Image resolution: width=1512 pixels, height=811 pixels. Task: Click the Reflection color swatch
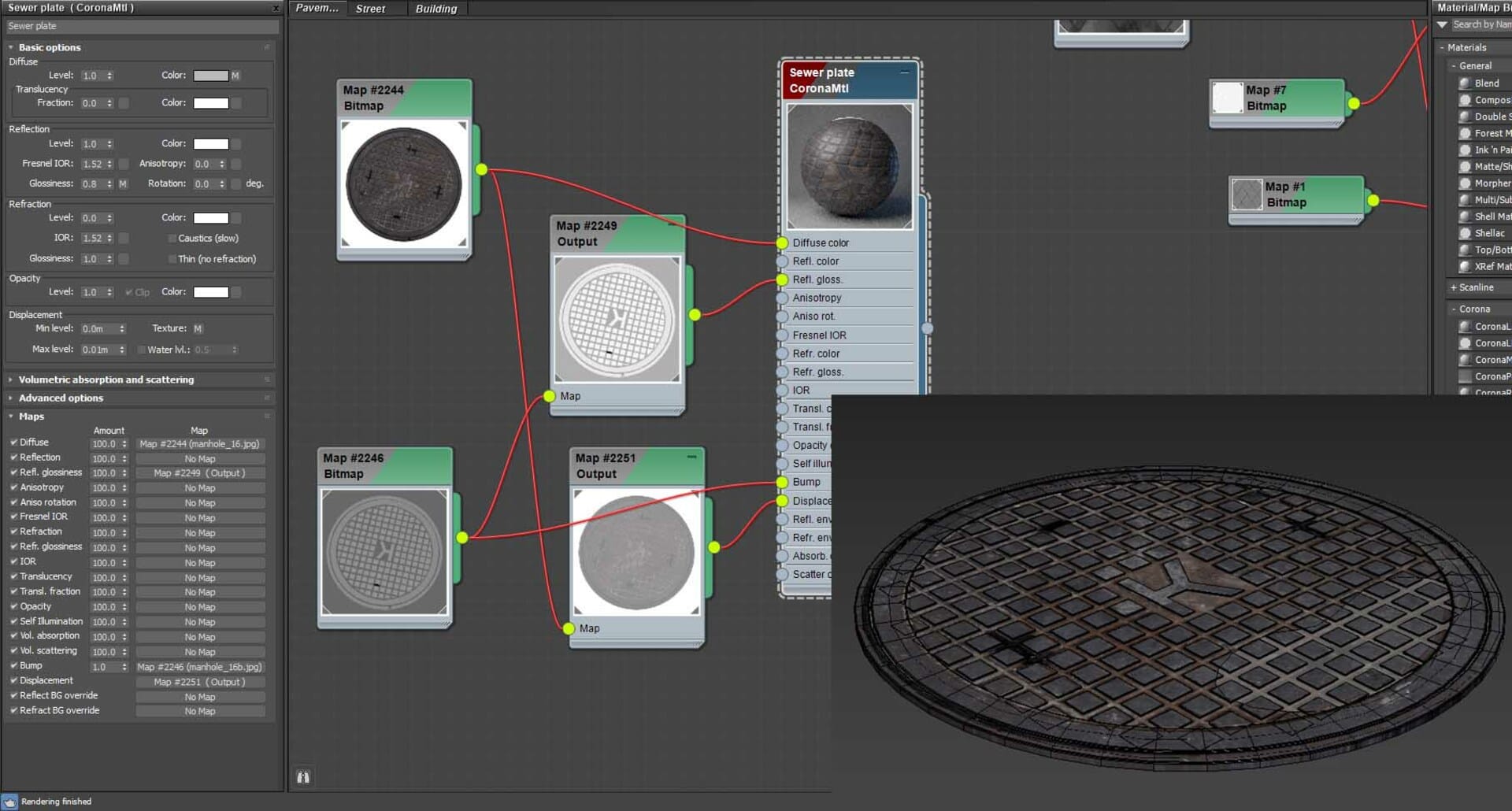tap(211, 144)
